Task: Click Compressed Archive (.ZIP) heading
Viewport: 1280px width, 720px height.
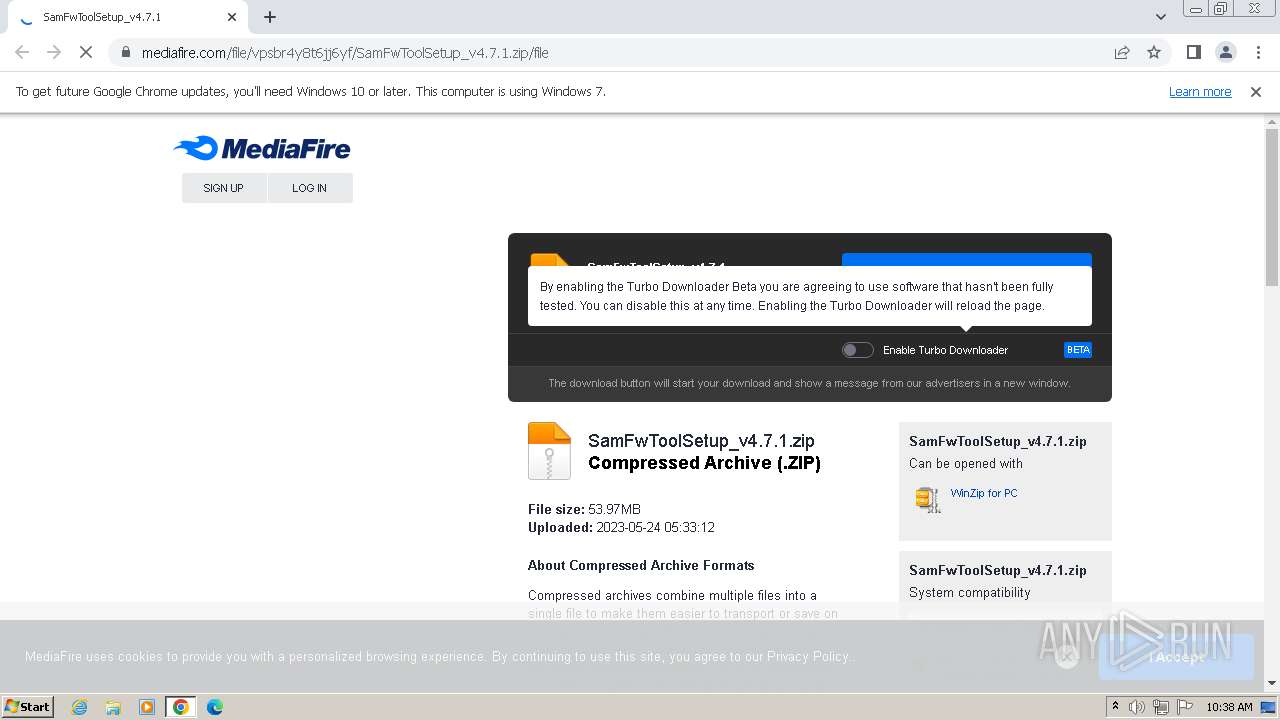Action: 704,463
